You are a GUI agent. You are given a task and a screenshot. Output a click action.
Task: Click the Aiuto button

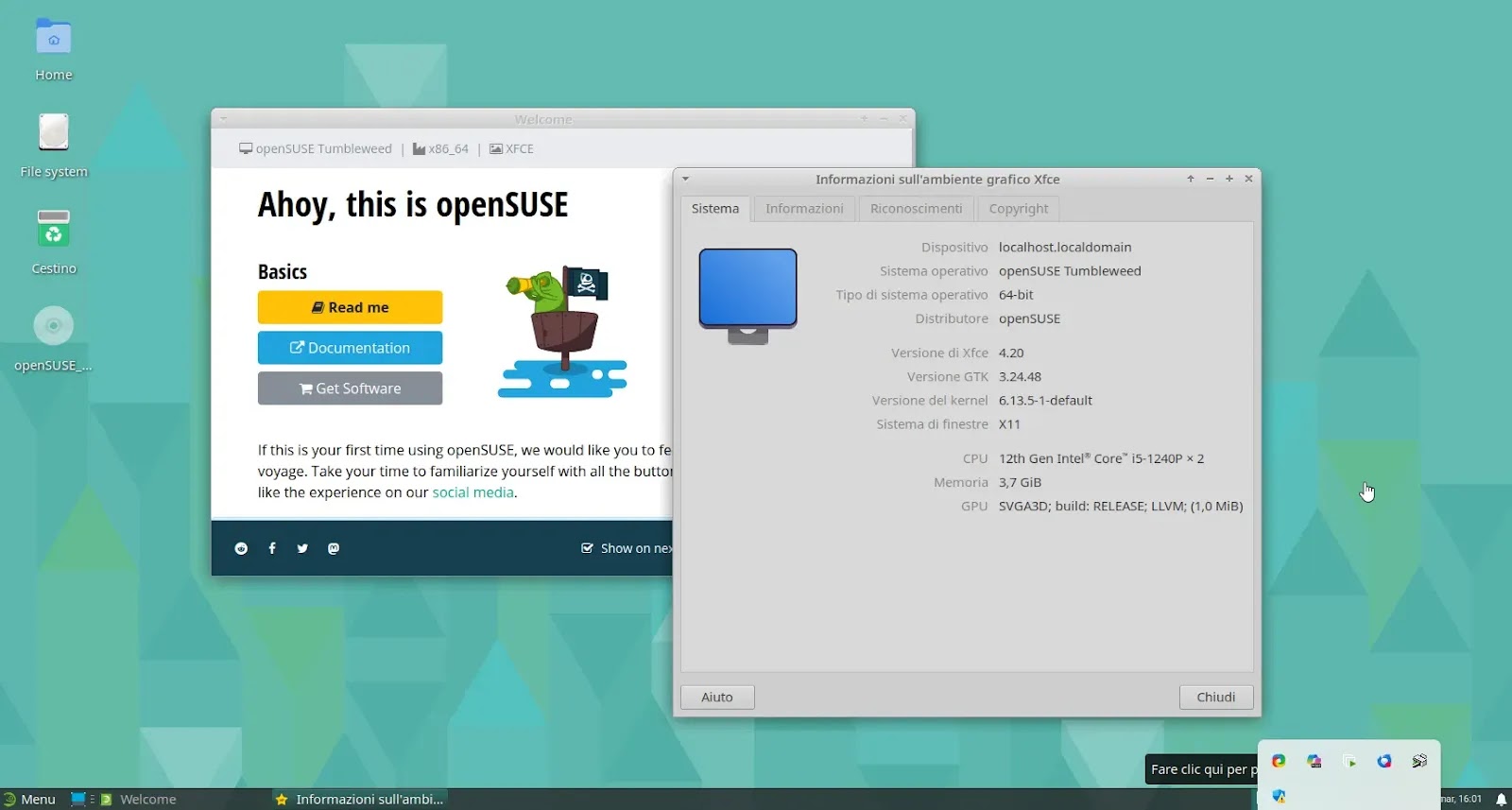pyautogui.click(x=717, y=698)
